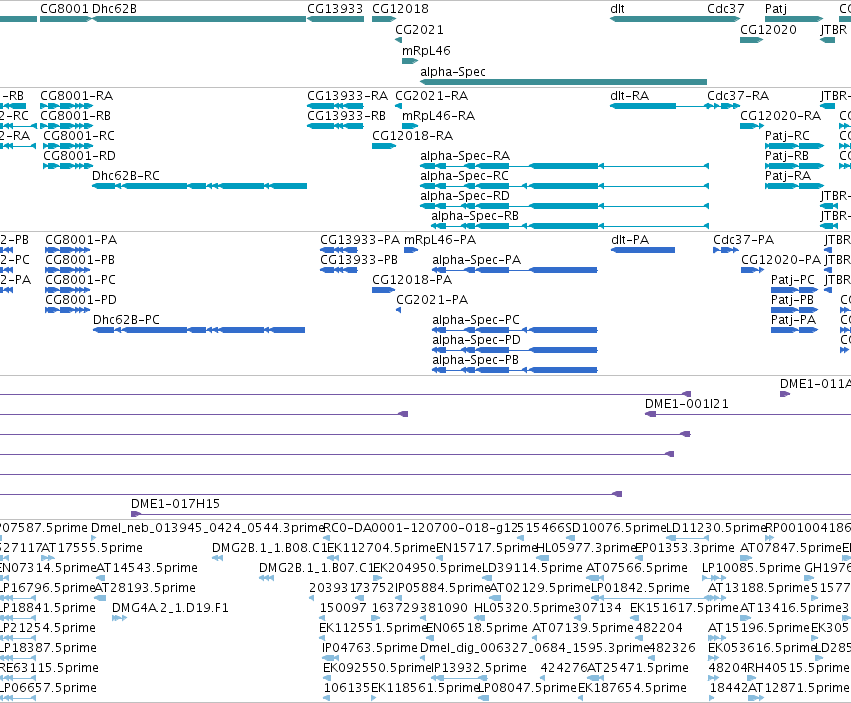Open the CG13933-RA transcript
This screenshot has height=703, width=851.
[x=335, y=106]
